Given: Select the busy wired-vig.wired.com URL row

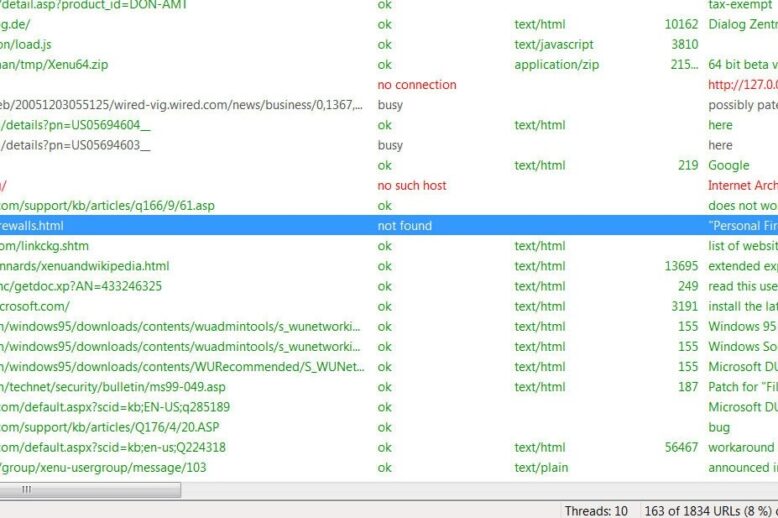Looking at the screenshot, I should (x=180, y=105).
